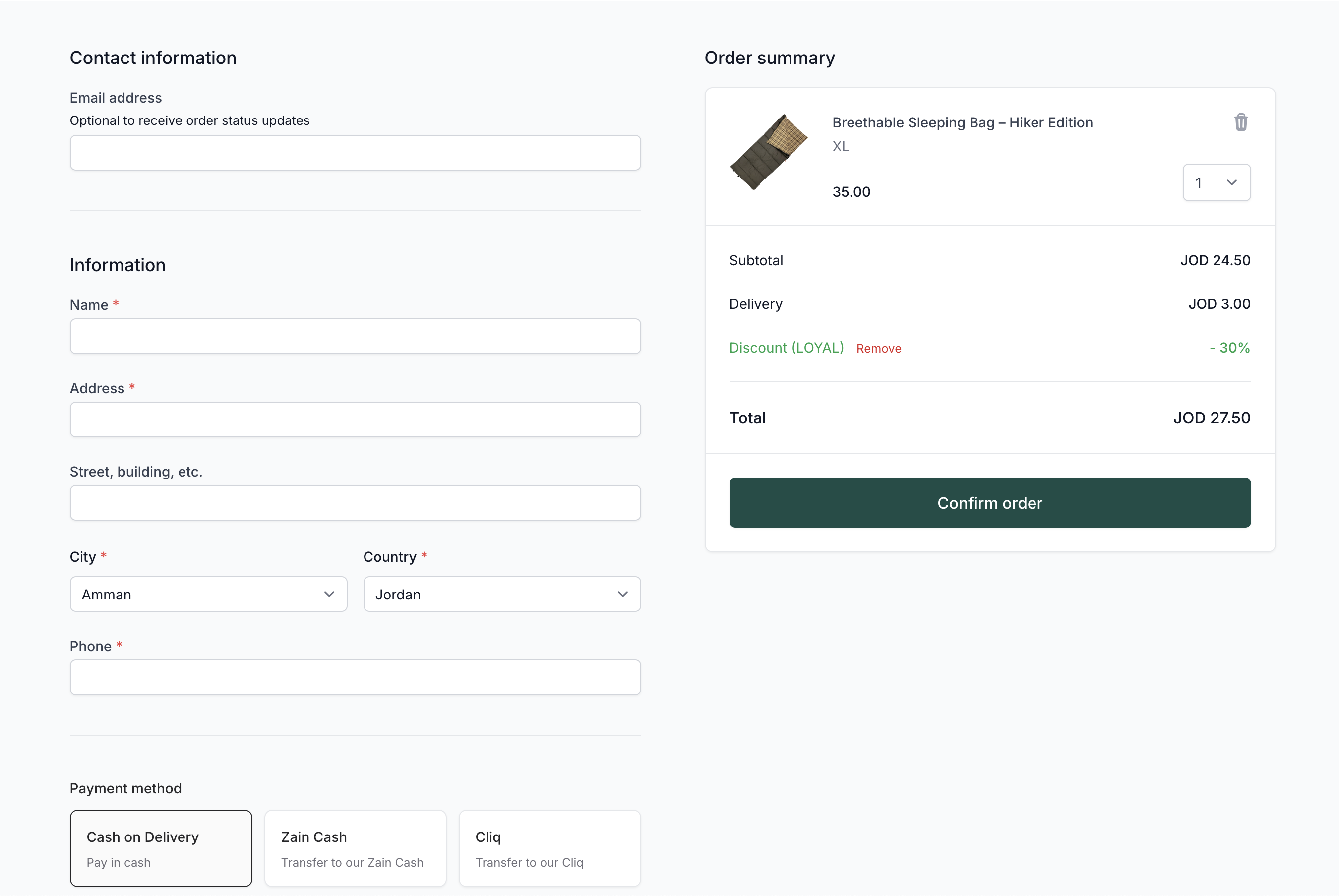Click the trash icon to remove item
Screen dimensions: 1339x896
1240,122
